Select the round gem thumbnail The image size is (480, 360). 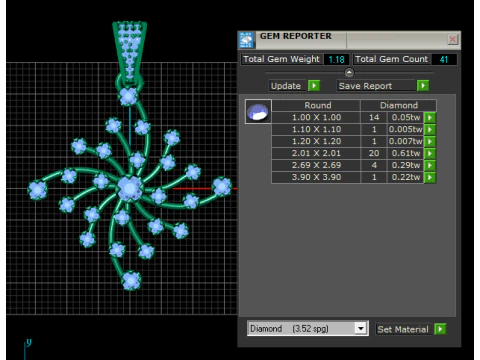[x=258, y=112]
